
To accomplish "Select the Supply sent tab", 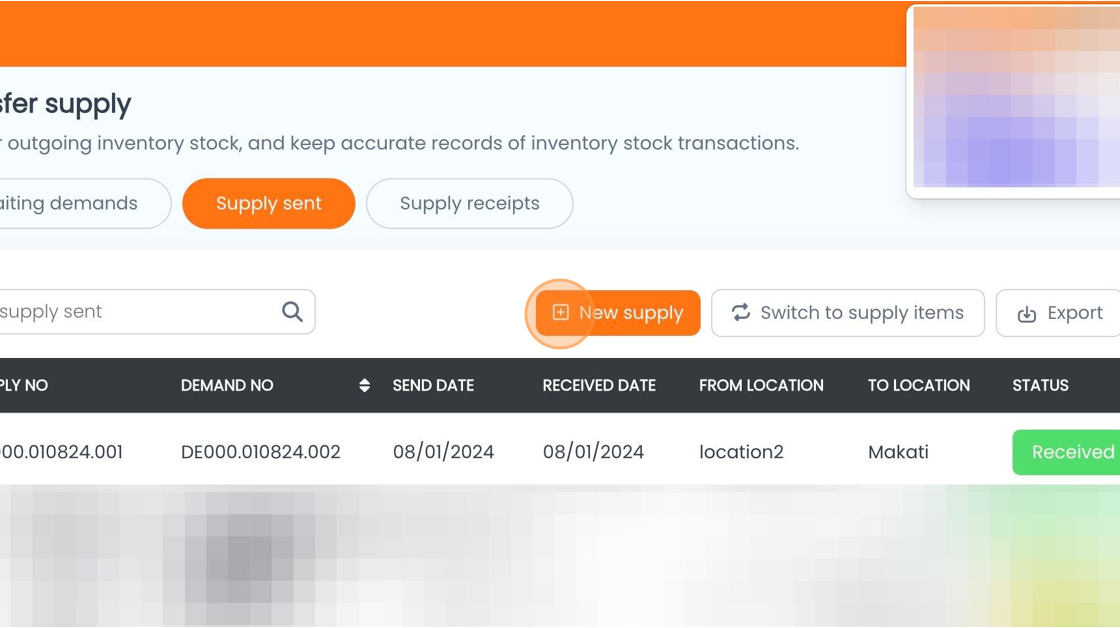I will coord(268,203).
